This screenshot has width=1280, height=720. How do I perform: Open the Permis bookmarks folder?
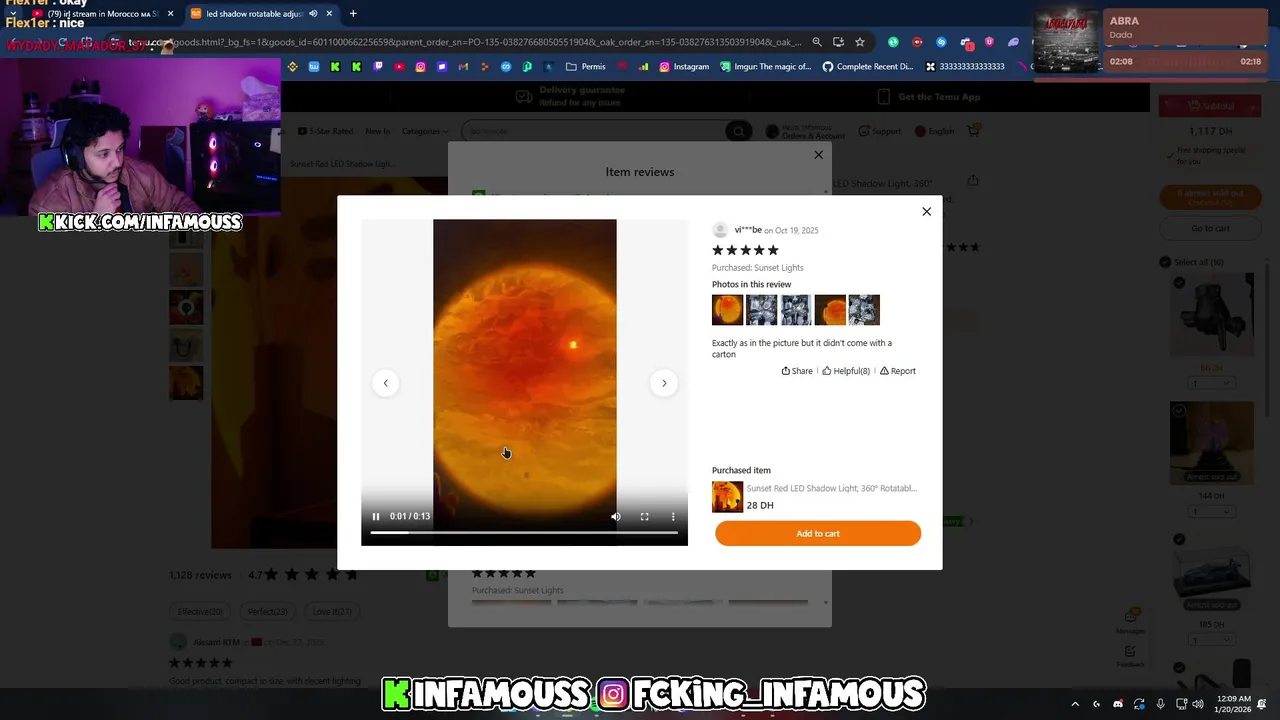point(585,67)
